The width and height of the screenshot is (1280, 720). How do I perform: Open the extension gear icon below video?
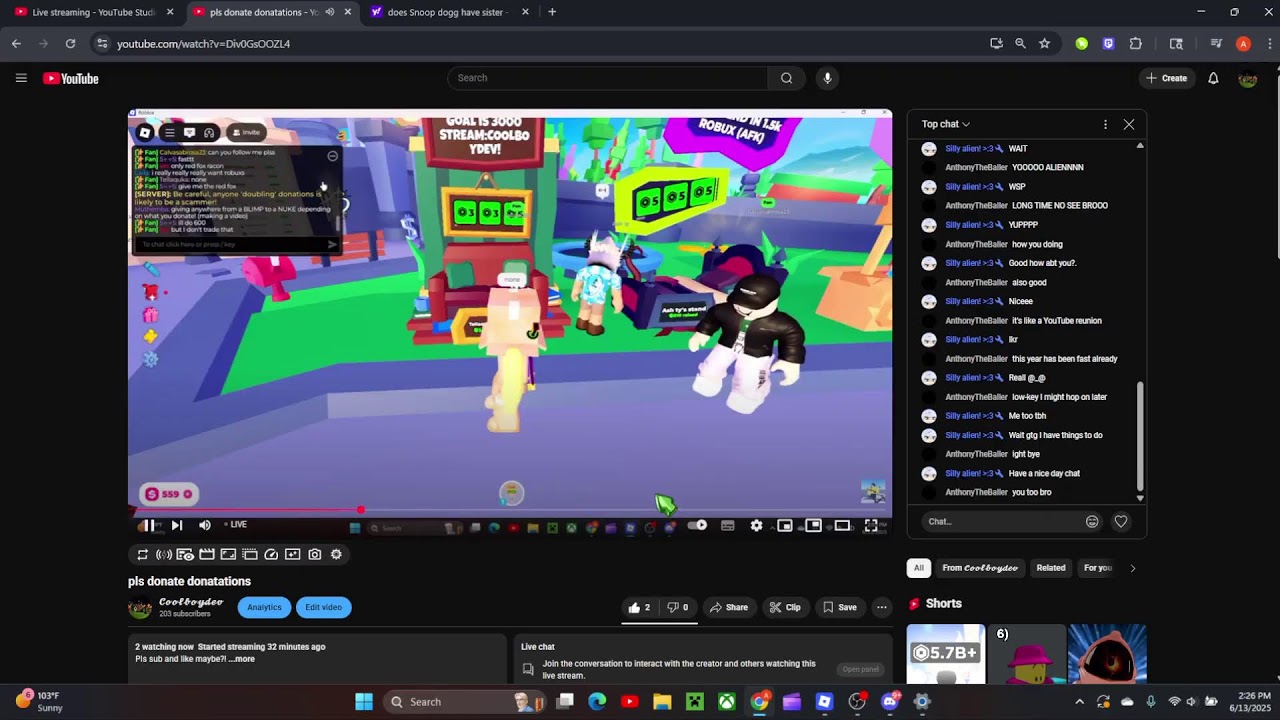(x=336, y=554)
